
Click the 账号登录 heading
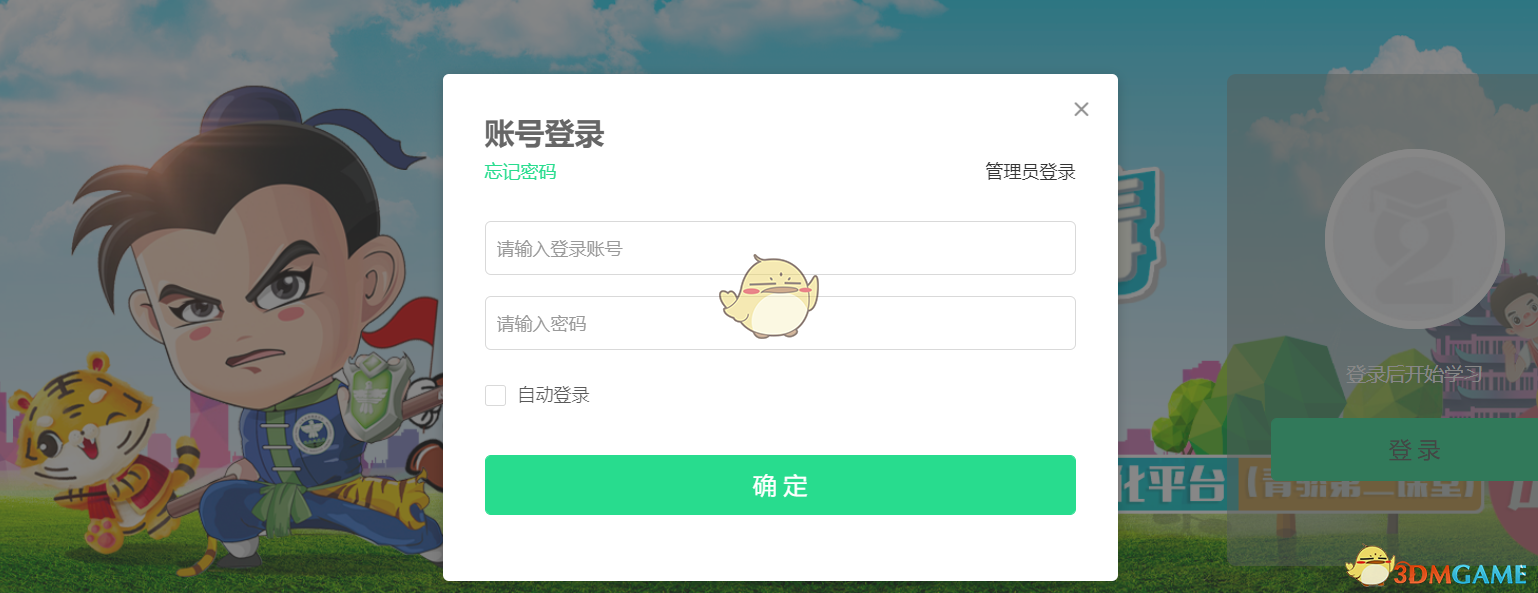(544, 134)
